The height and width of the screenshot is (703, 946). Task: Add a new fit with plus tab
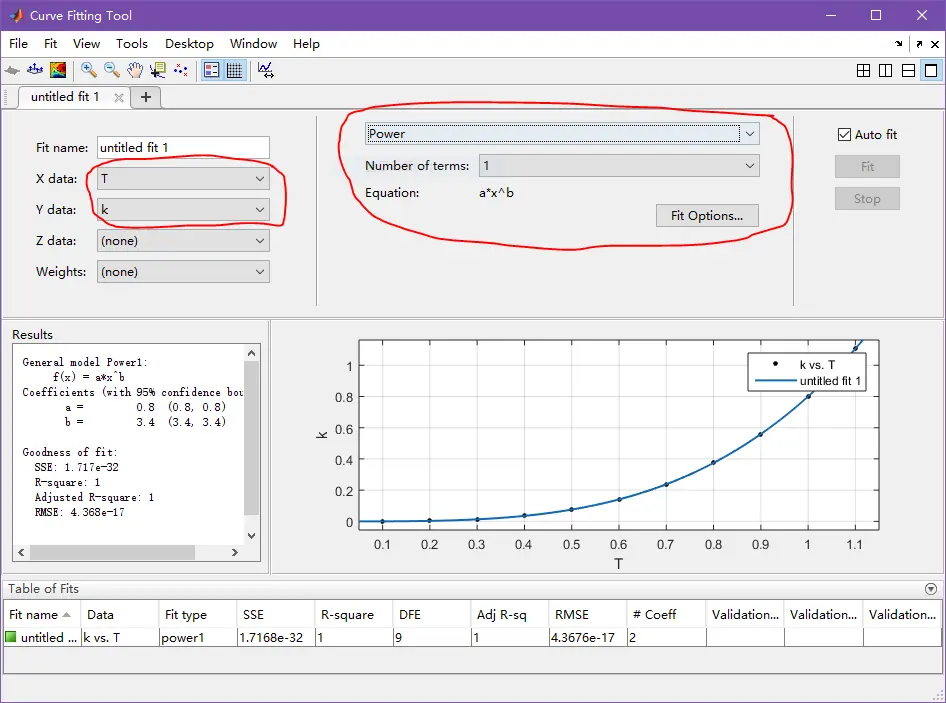click(145, 97)
